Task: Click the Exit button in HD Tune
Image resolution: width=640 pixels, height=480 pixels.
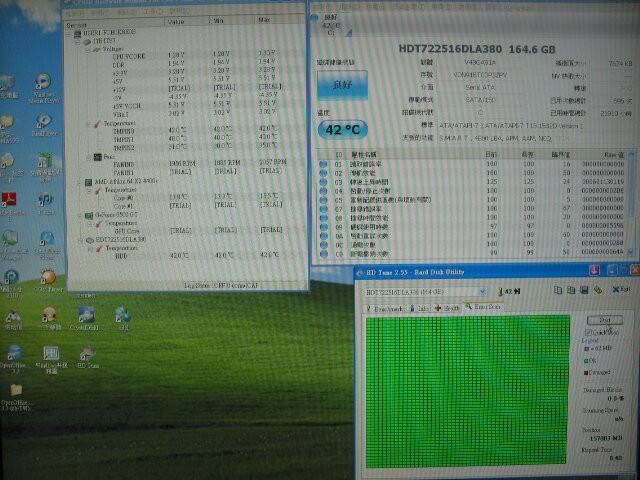Action: [x=621, y=290]
